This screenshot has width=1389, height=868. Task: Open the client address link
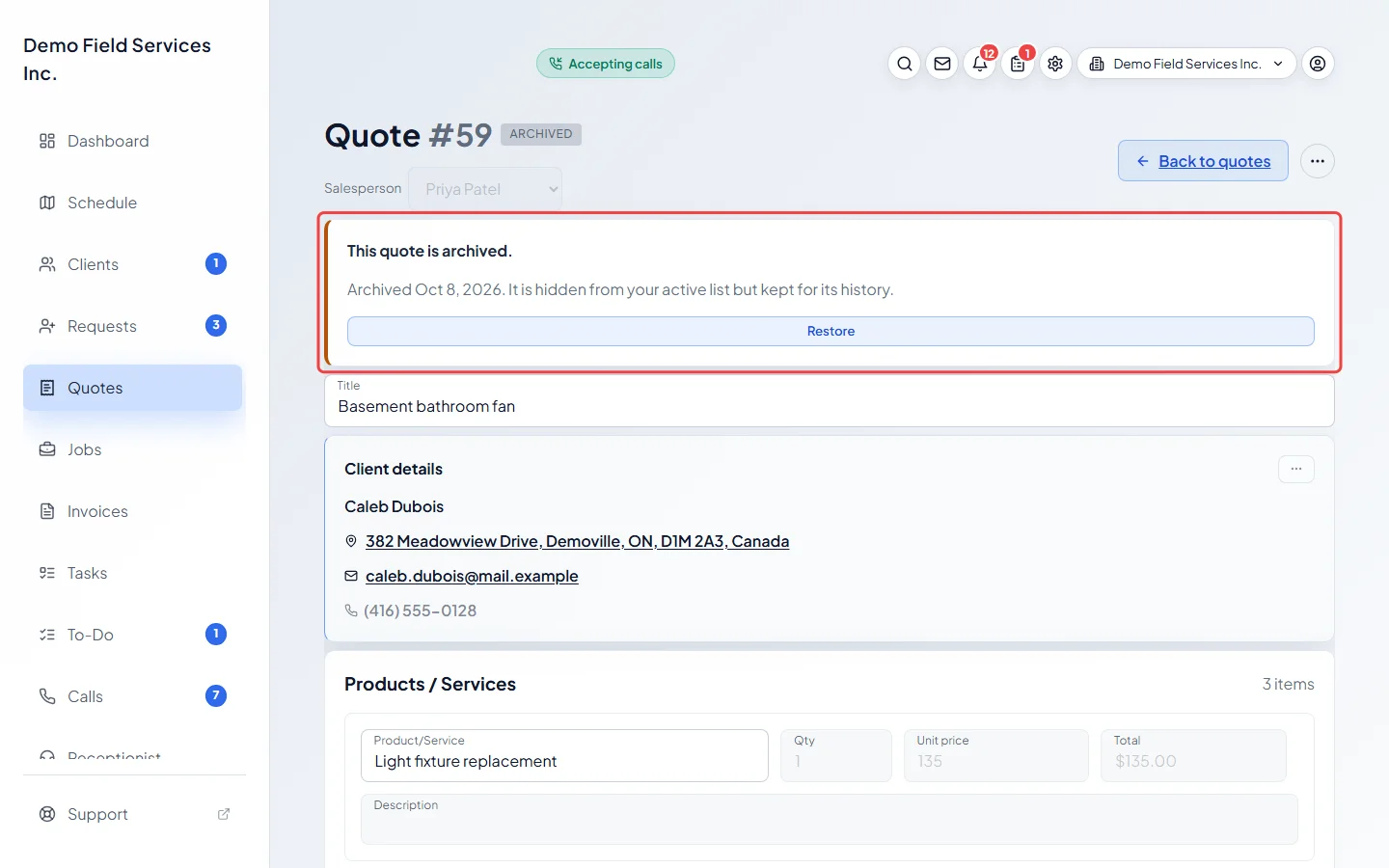[577, 542]
